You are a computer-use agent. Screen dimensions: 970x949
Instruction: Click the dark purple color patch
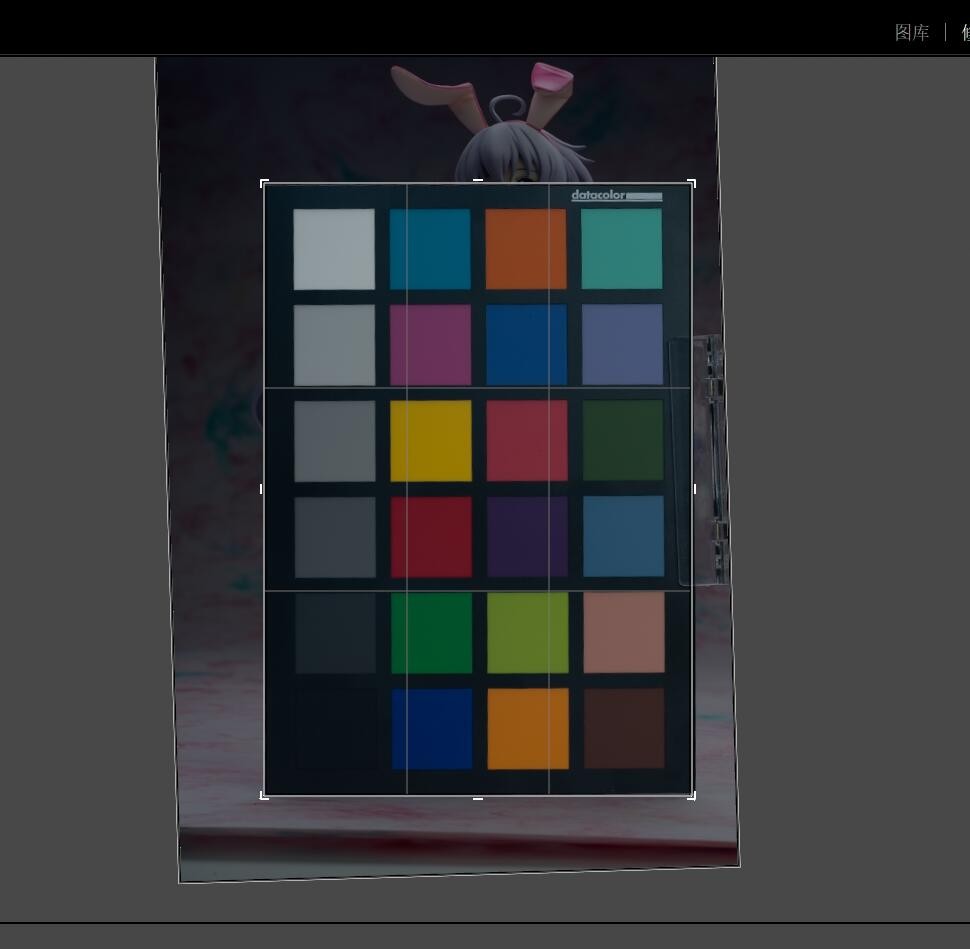527,537
